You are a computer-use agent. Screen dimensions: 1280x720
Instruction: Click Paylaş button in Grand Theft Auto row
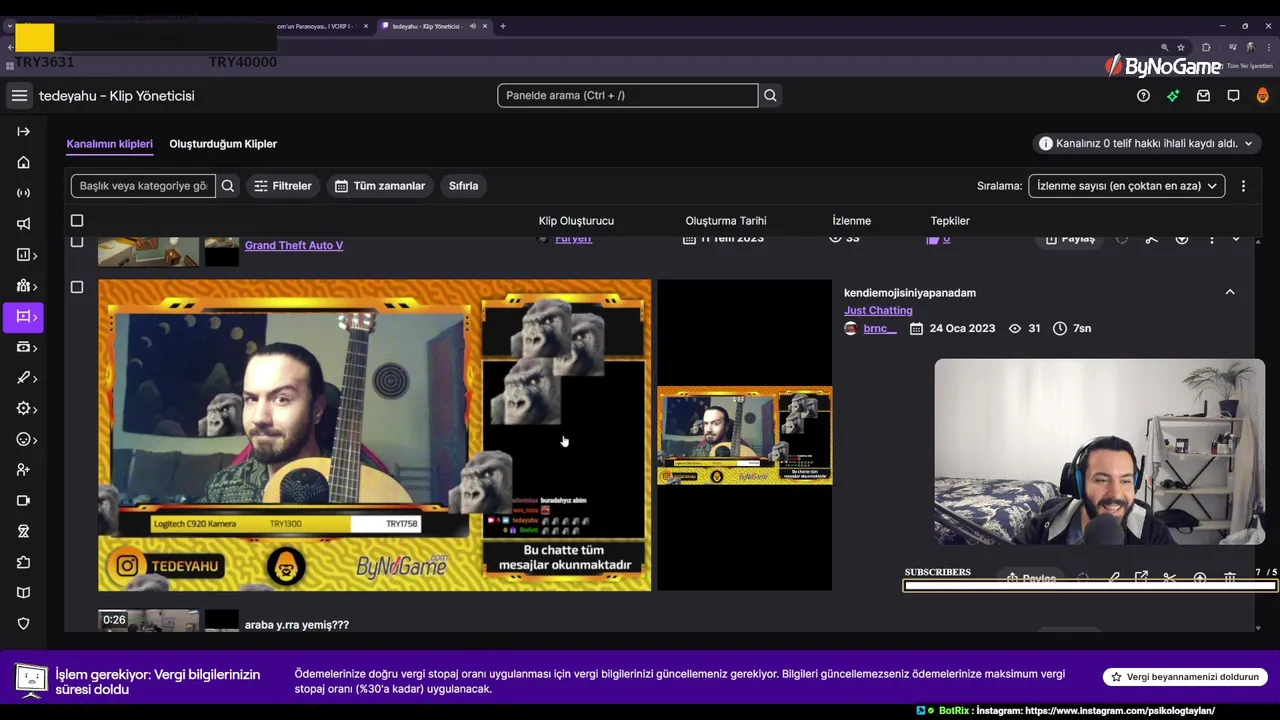1069,240
